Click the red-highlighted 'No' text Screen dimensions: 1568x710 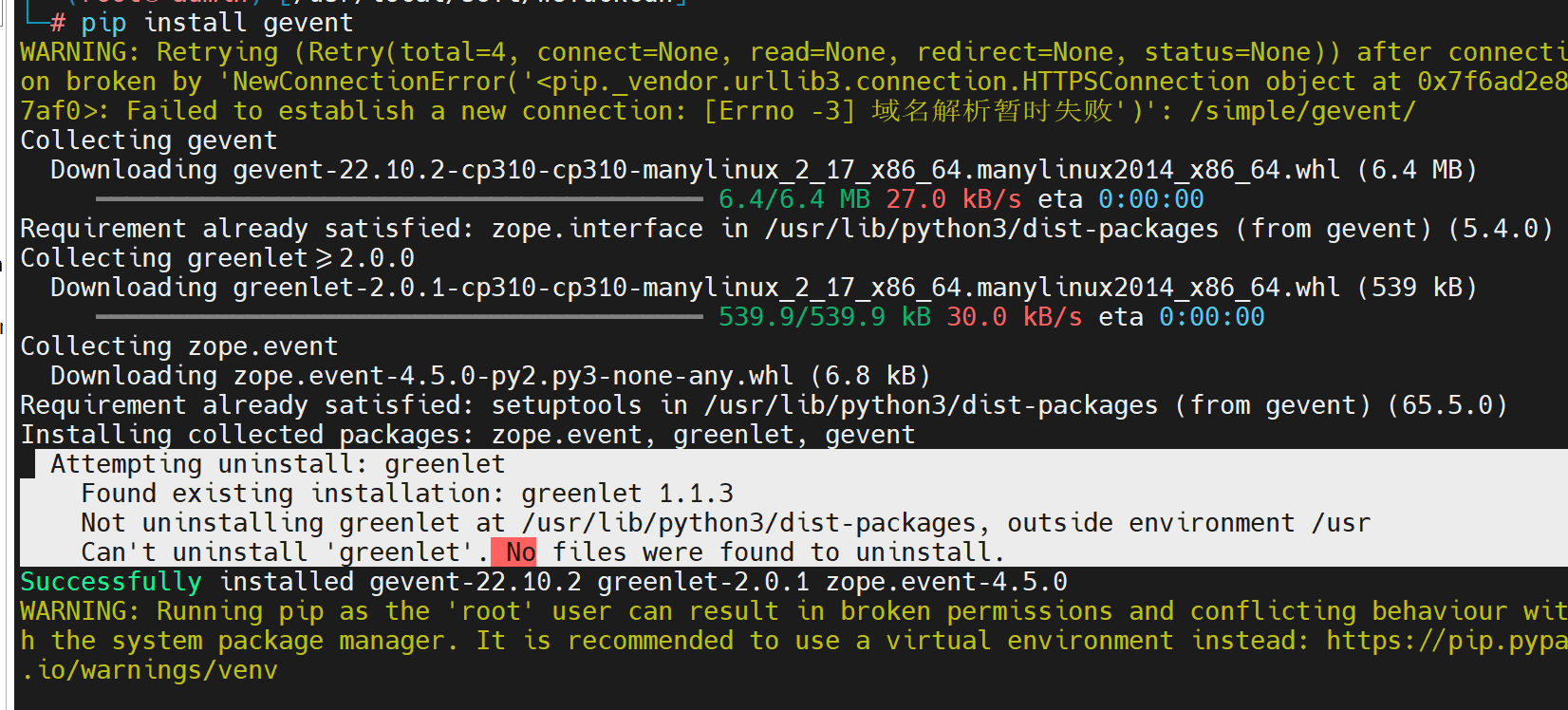[x=520, y=552]
